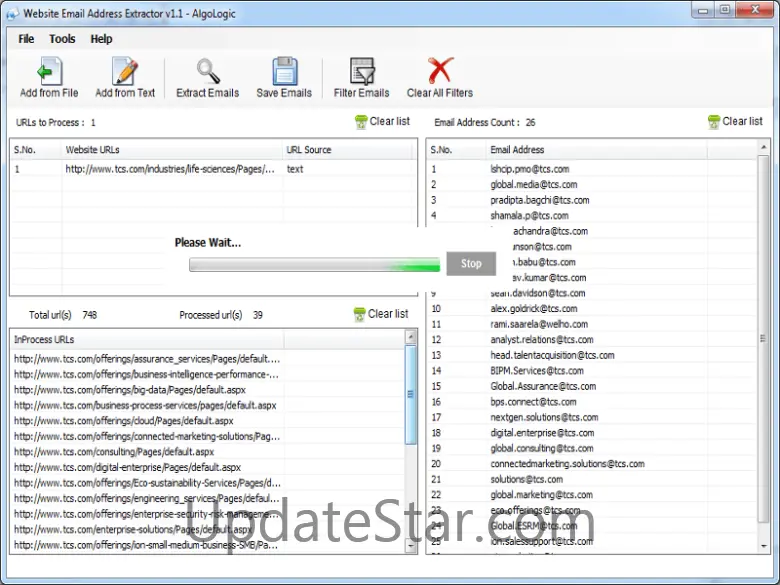Clear the InProcess URLs list
Screen dimensions: 780x585
380,314
